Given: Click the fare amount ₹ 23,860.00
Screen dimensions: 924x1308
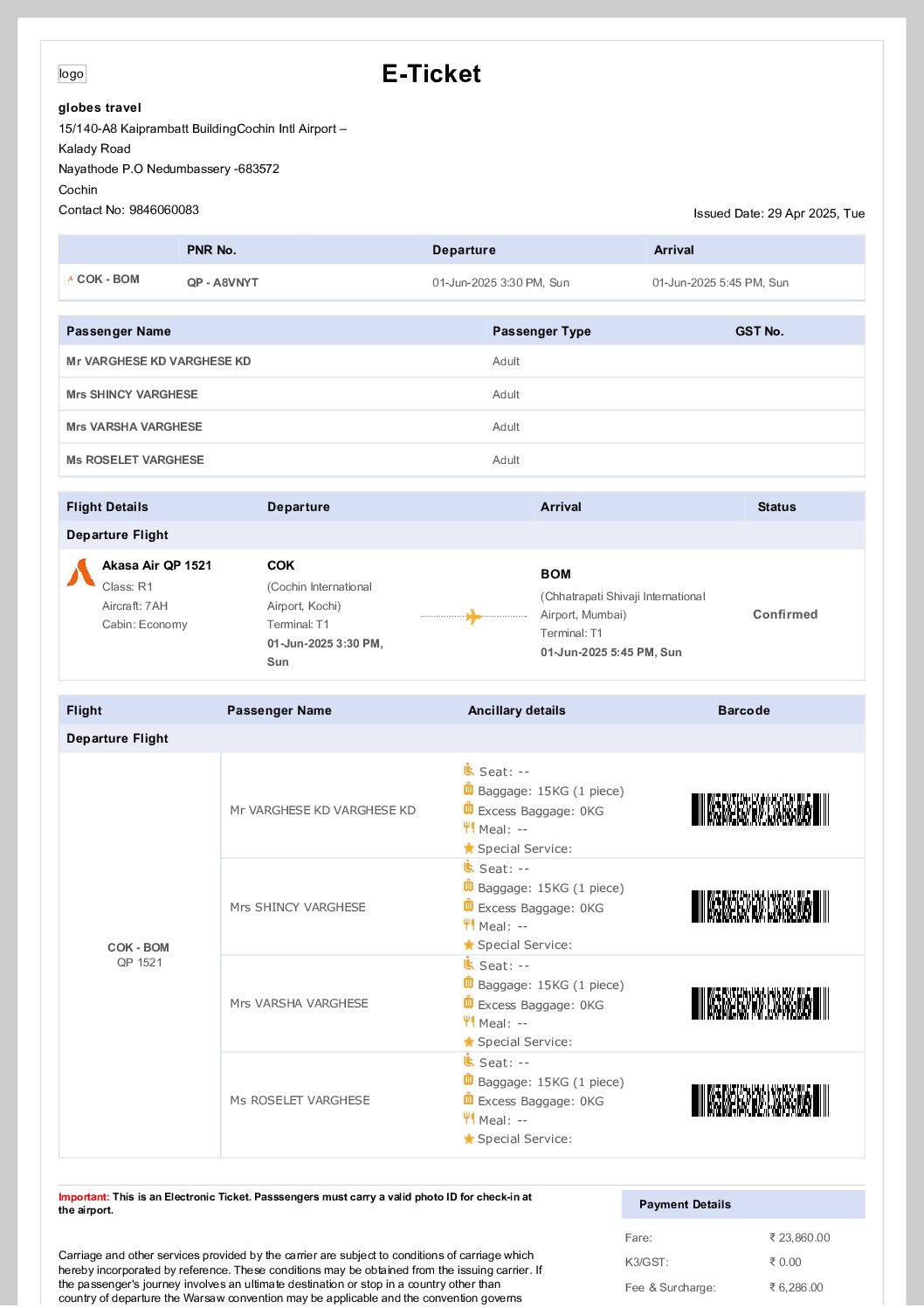Looking at the screenshot, I should pyautogui.click(x=799, y=1238).
